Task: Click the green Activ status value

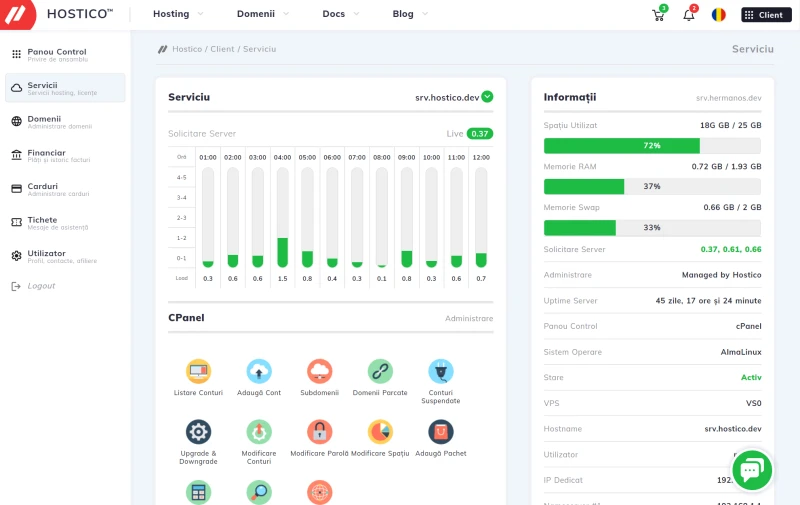Action: pos(751,377)
